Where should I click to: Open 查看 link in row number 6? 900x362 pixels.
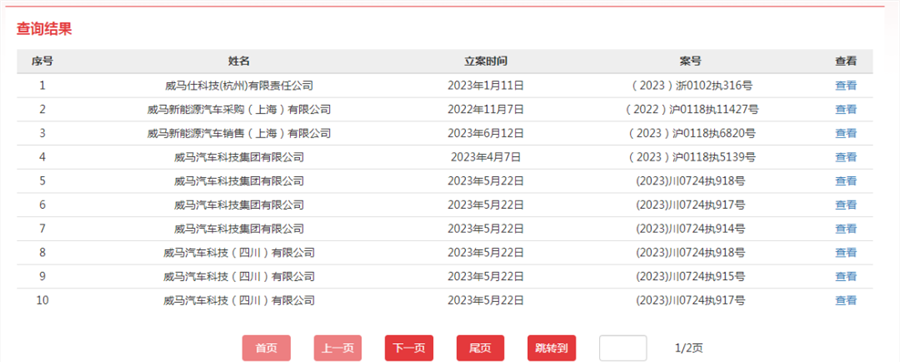click(845, 205)
